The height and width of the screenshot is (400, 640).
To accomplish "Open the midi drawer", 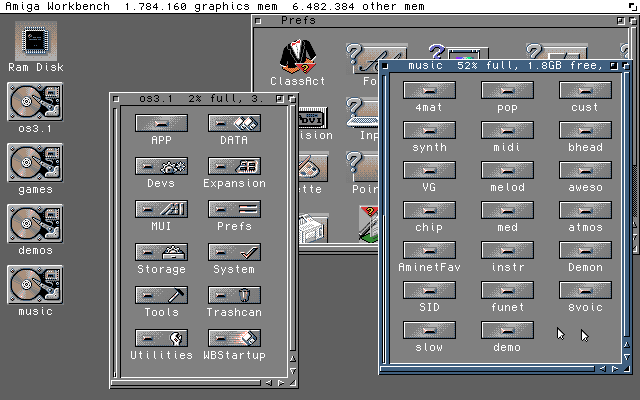I will coord(507,130).
